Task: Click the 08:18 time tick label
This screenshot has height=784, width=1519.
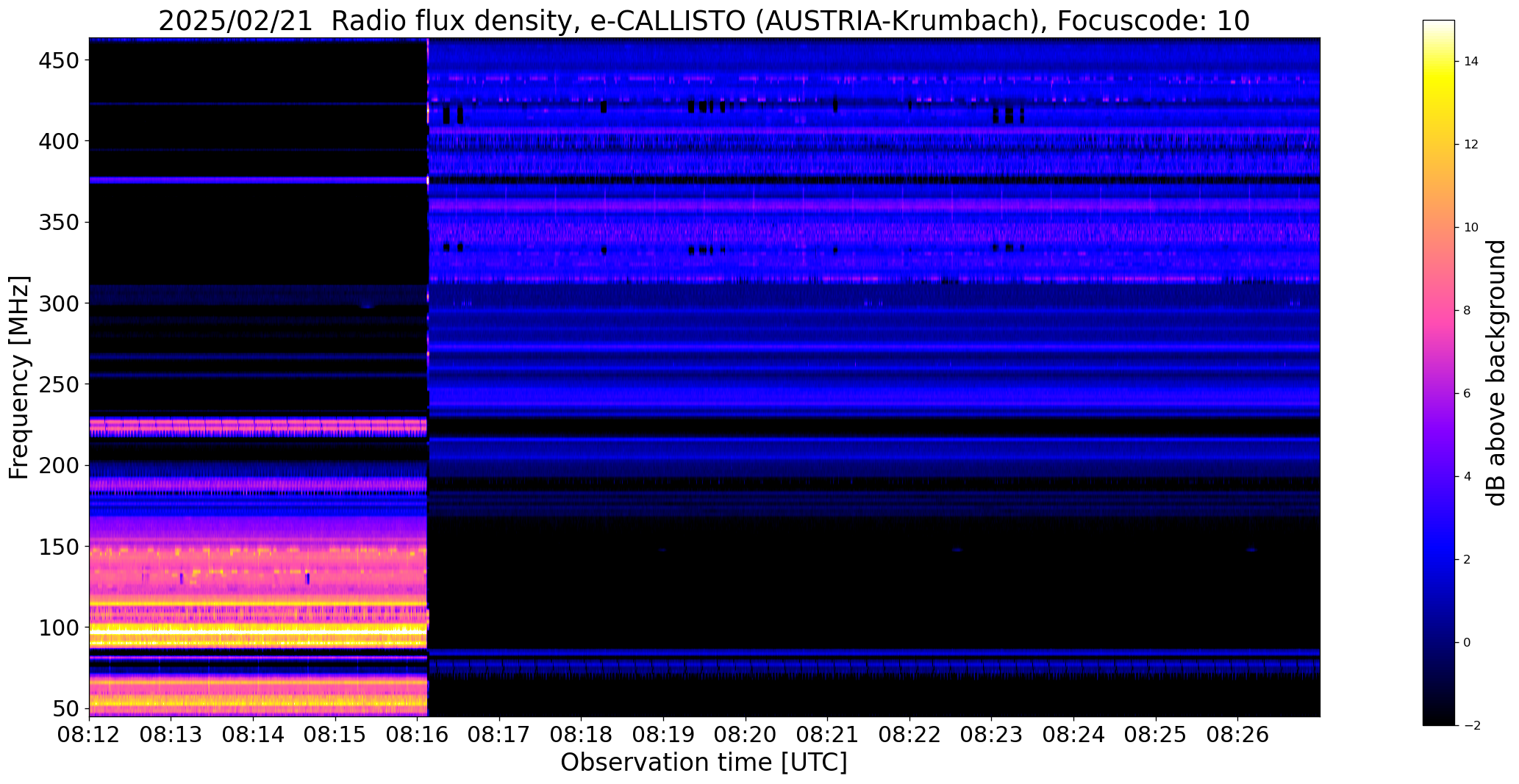Action: [x=582, y=736]
